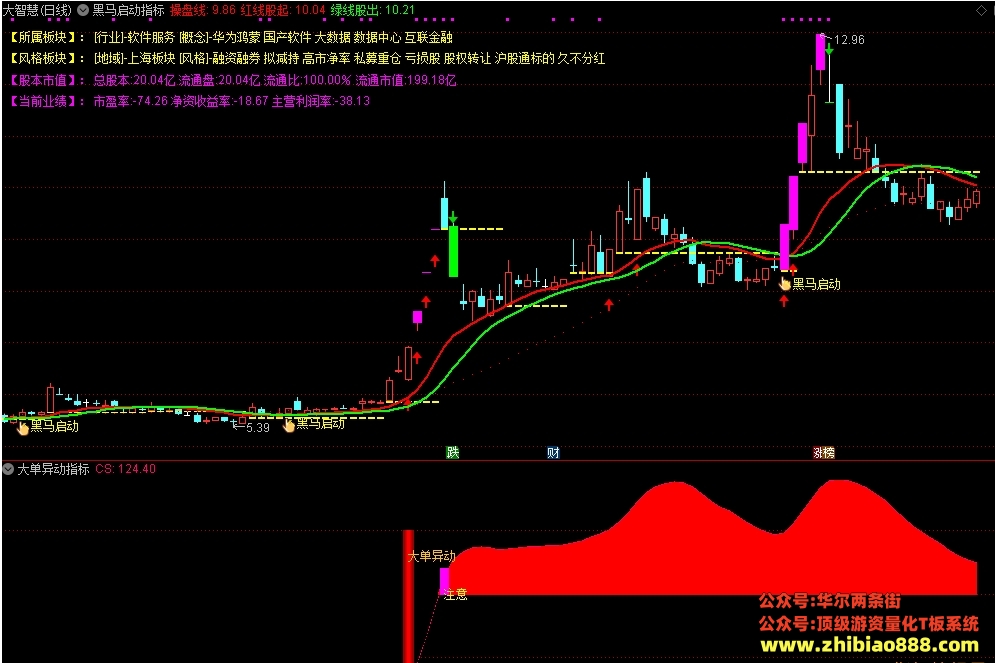Screen dimensions: 995x663
Task: Select the 大智慧(日线) chart title
Action: (37, 10)
